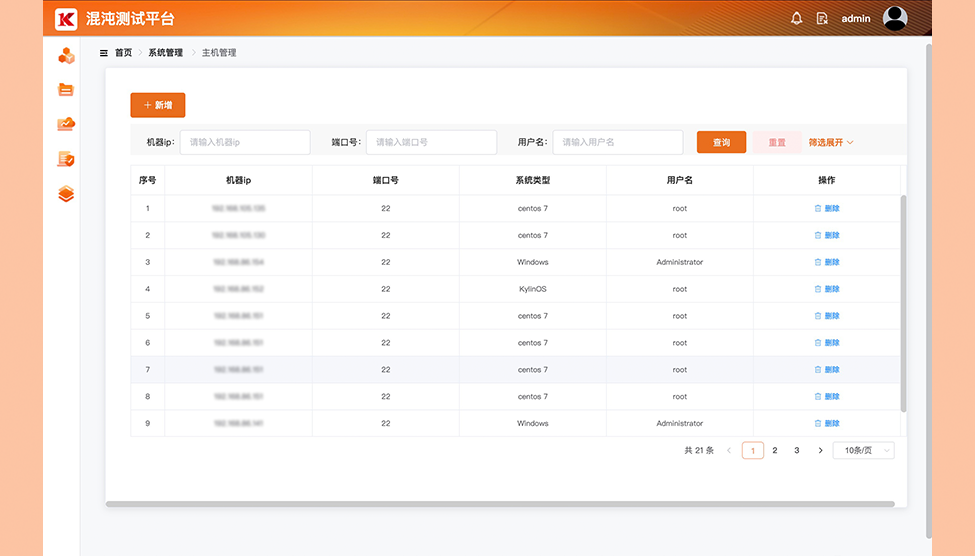Jump to page 2
Image resolution: width=975 pixels, height=556 pixels.
(x=775, y=450)
